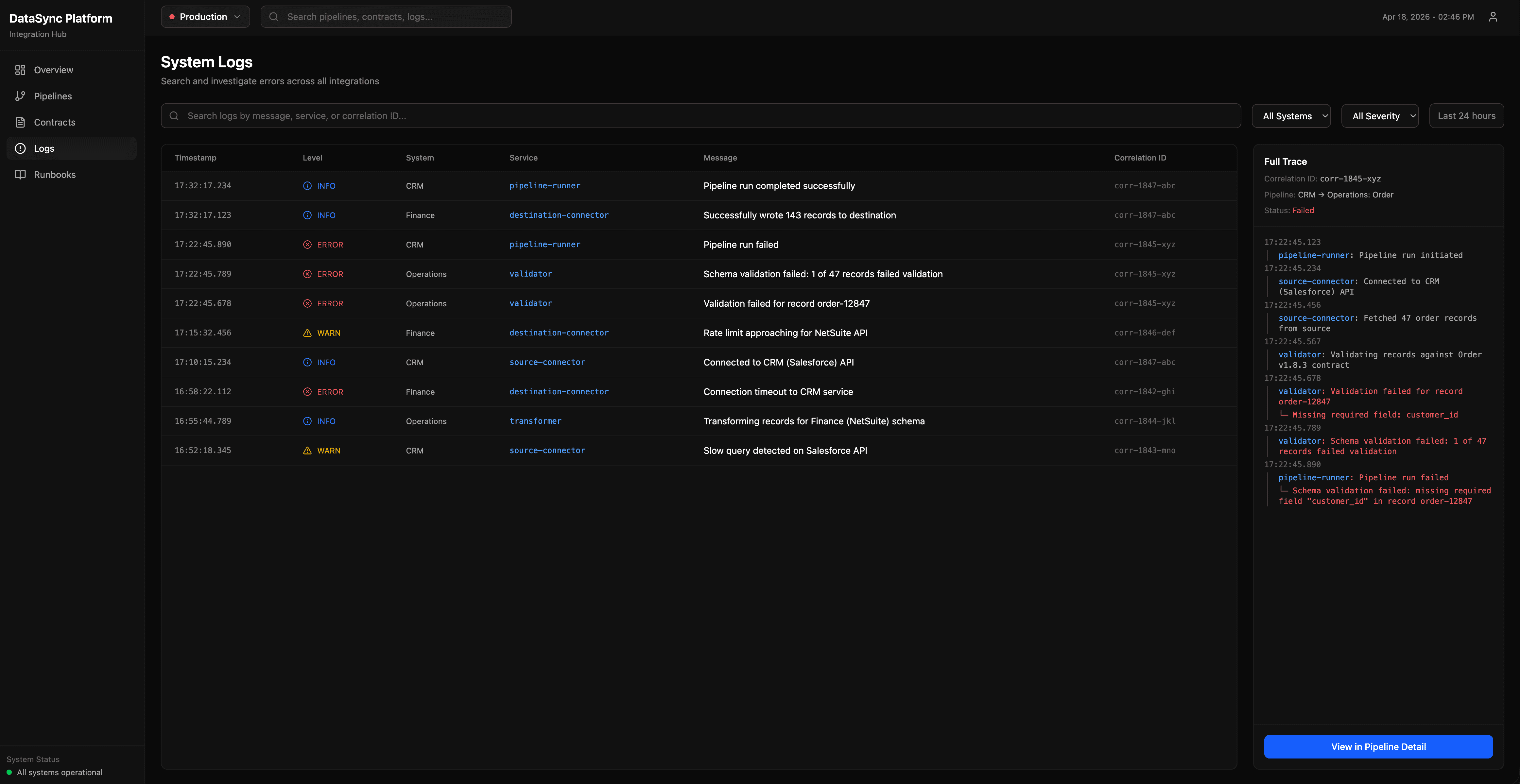Select message 'Pipeline run completed successfully'

[x=779, y=186]
